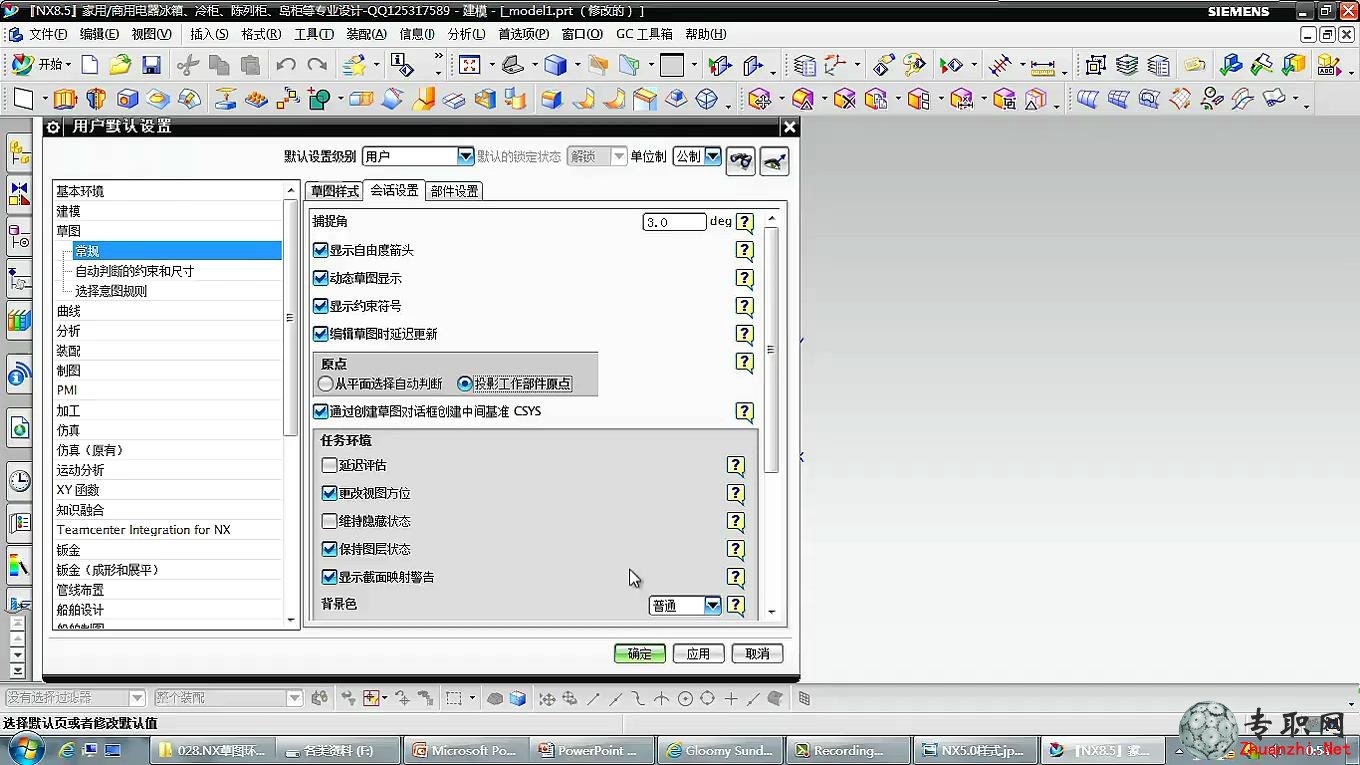The width and height of the screenshot is (1360, 765).
Task: Click the Through curve mesh surface icon
Action: click(x=1118, y=99)
